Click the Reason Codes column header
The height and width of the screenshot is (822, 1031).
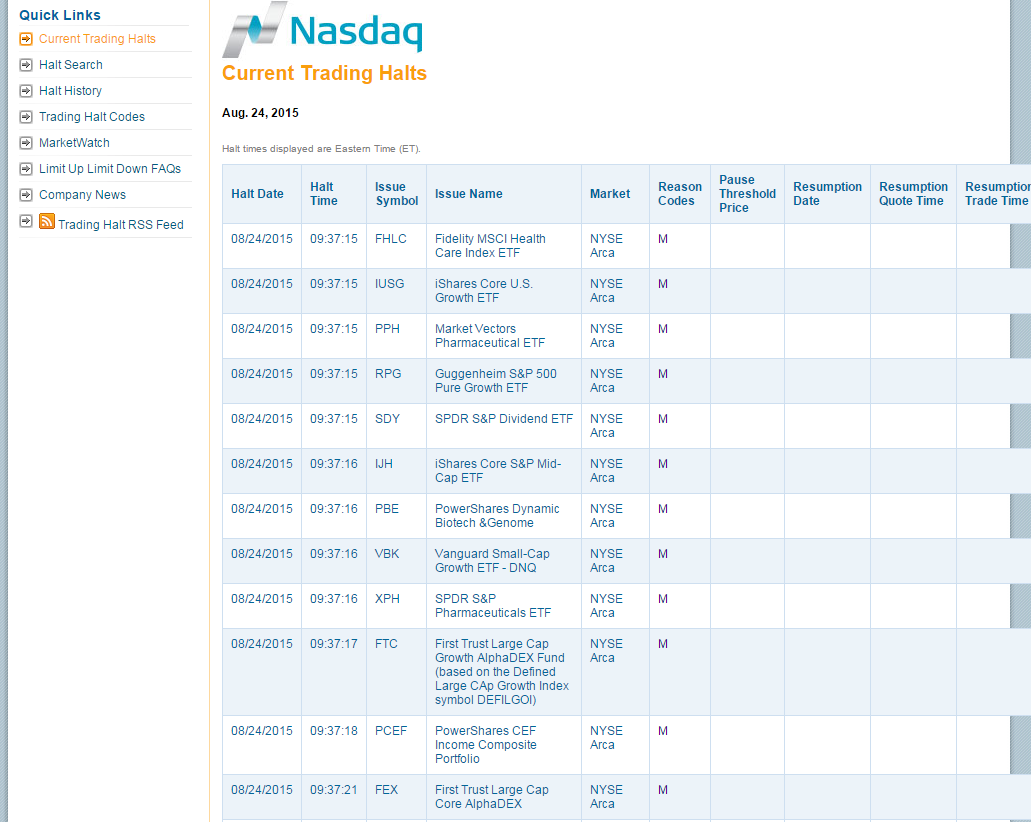(680, 194)
